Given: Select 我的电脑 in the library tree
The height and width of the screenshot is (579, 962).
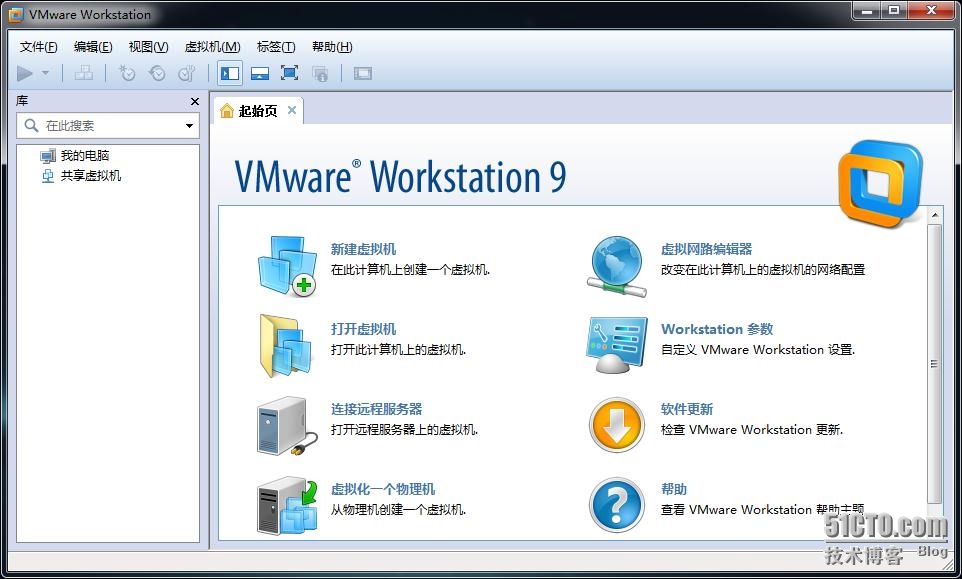Looking at the screenshot, I should pyautogui.click(x=85, y=156).
